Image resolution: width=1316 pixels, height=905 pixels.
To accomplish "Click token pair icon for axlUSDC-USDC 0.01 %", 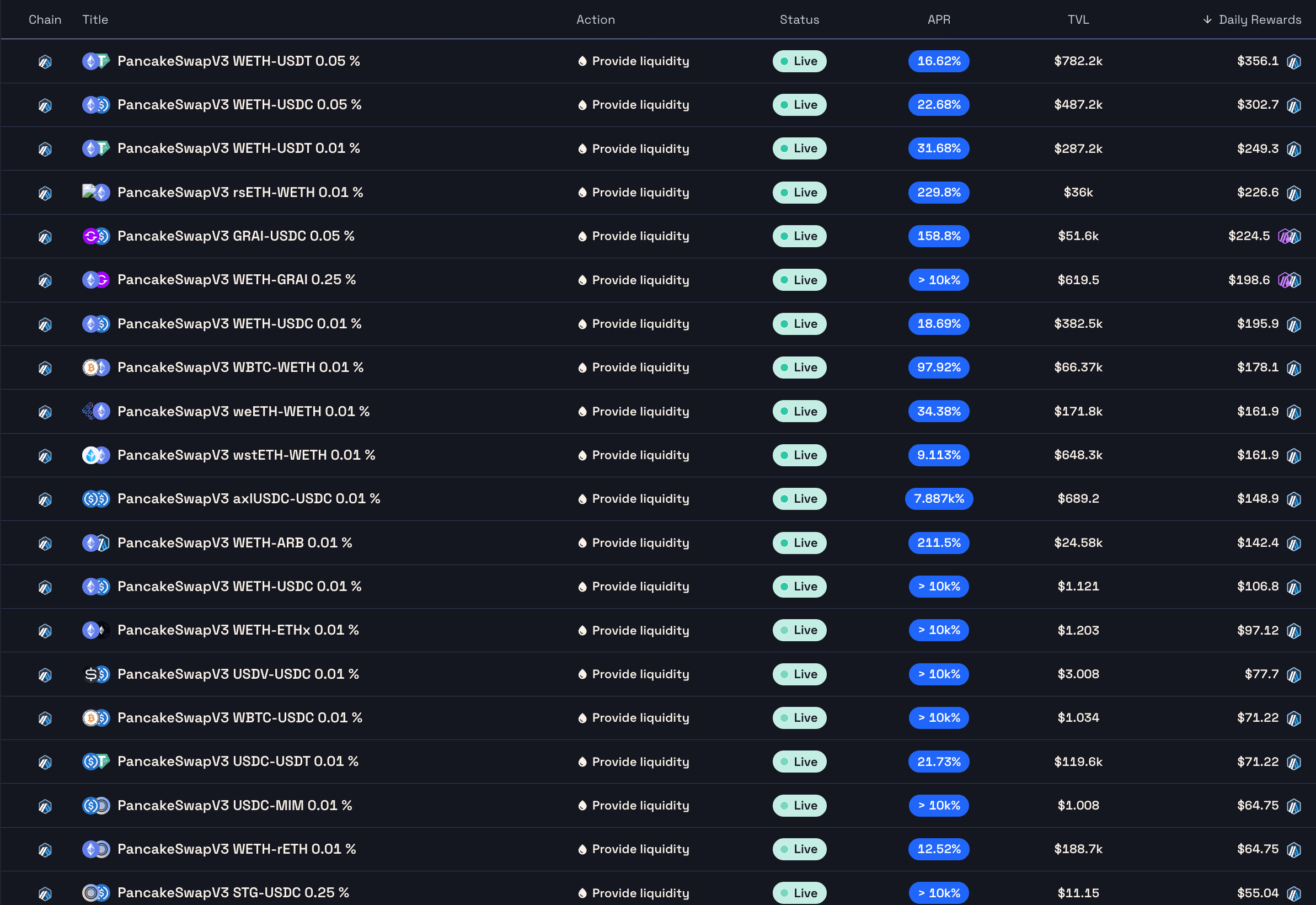I will [x=96, y=498].
